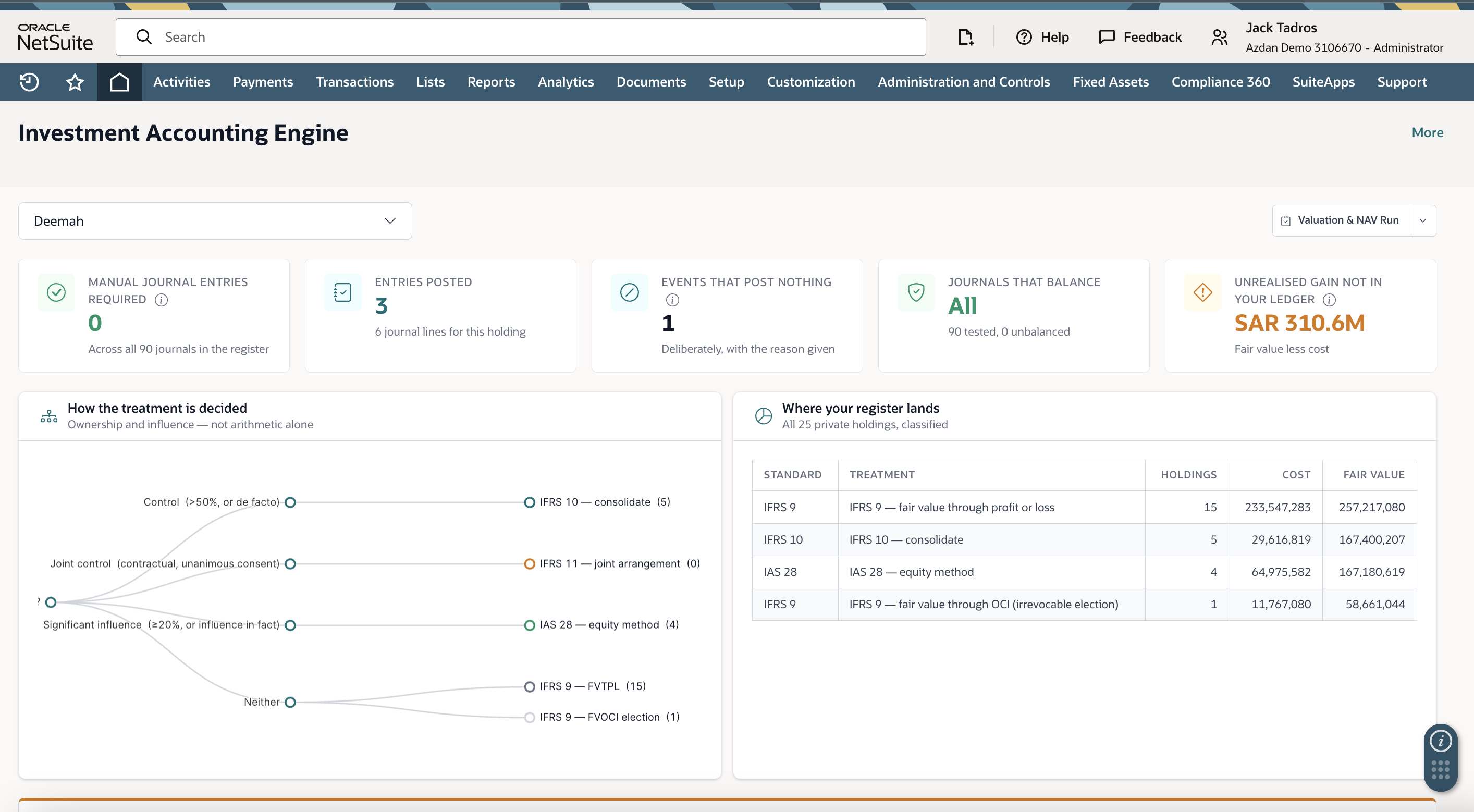Click the HOLDINGS column header
The width and height of the screenshot is (1474, 812).
coord(1188,475)
